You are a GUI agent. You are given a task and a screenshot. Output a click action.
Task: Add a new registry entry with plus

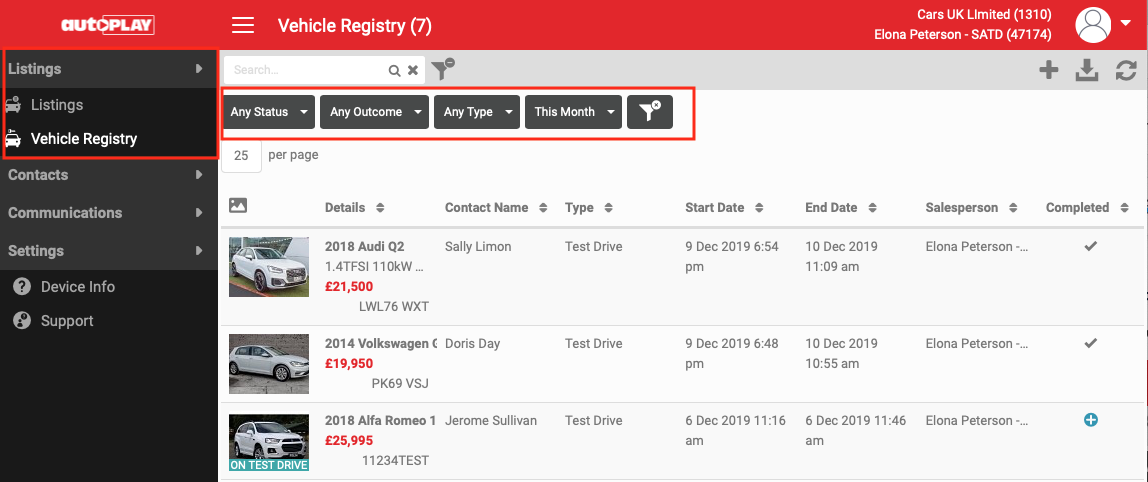pyautogui.click(x=1048, y=70)
